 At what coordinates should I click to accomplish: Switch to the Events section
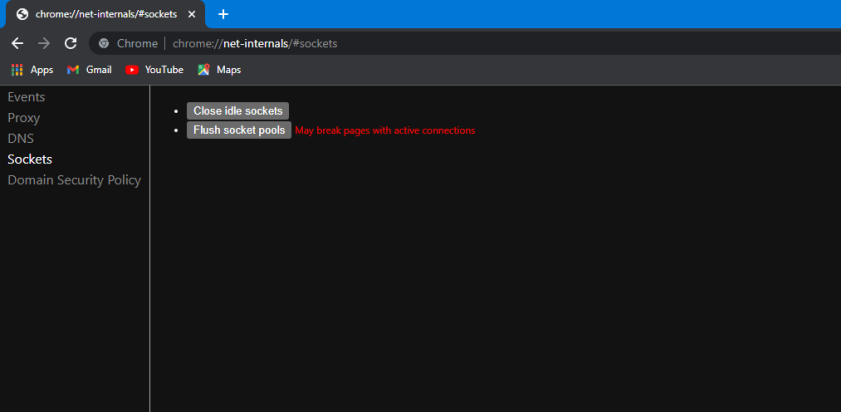26,97
